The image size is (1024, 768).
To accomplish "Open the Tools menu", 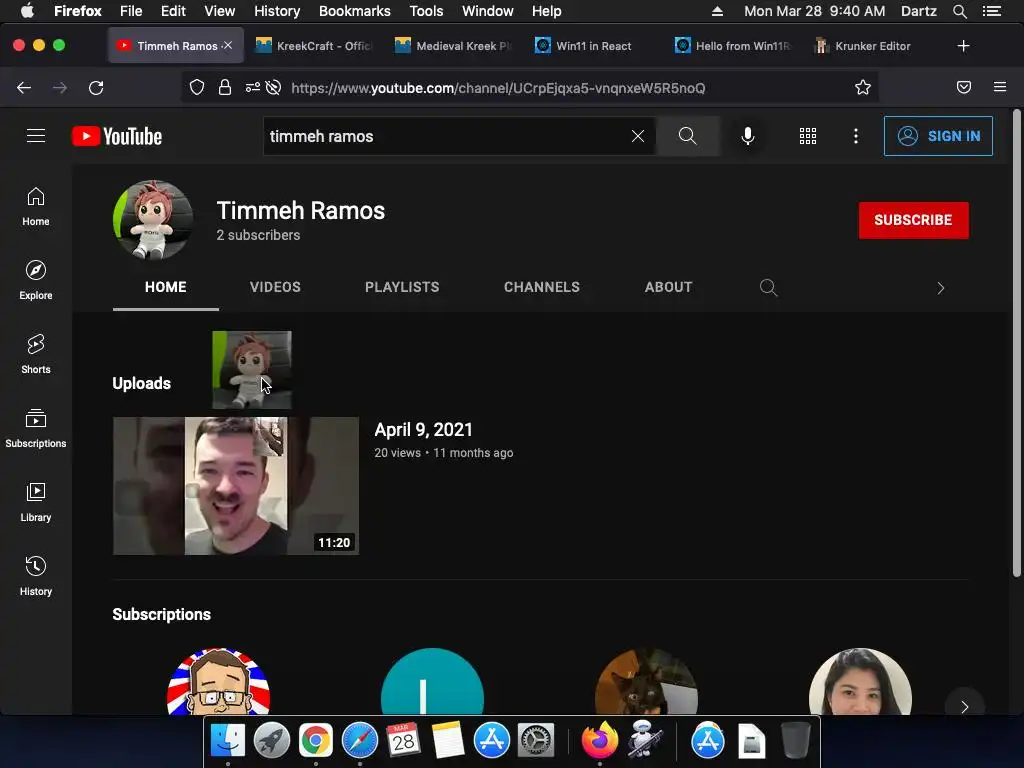I will click(x=426, y=11).
